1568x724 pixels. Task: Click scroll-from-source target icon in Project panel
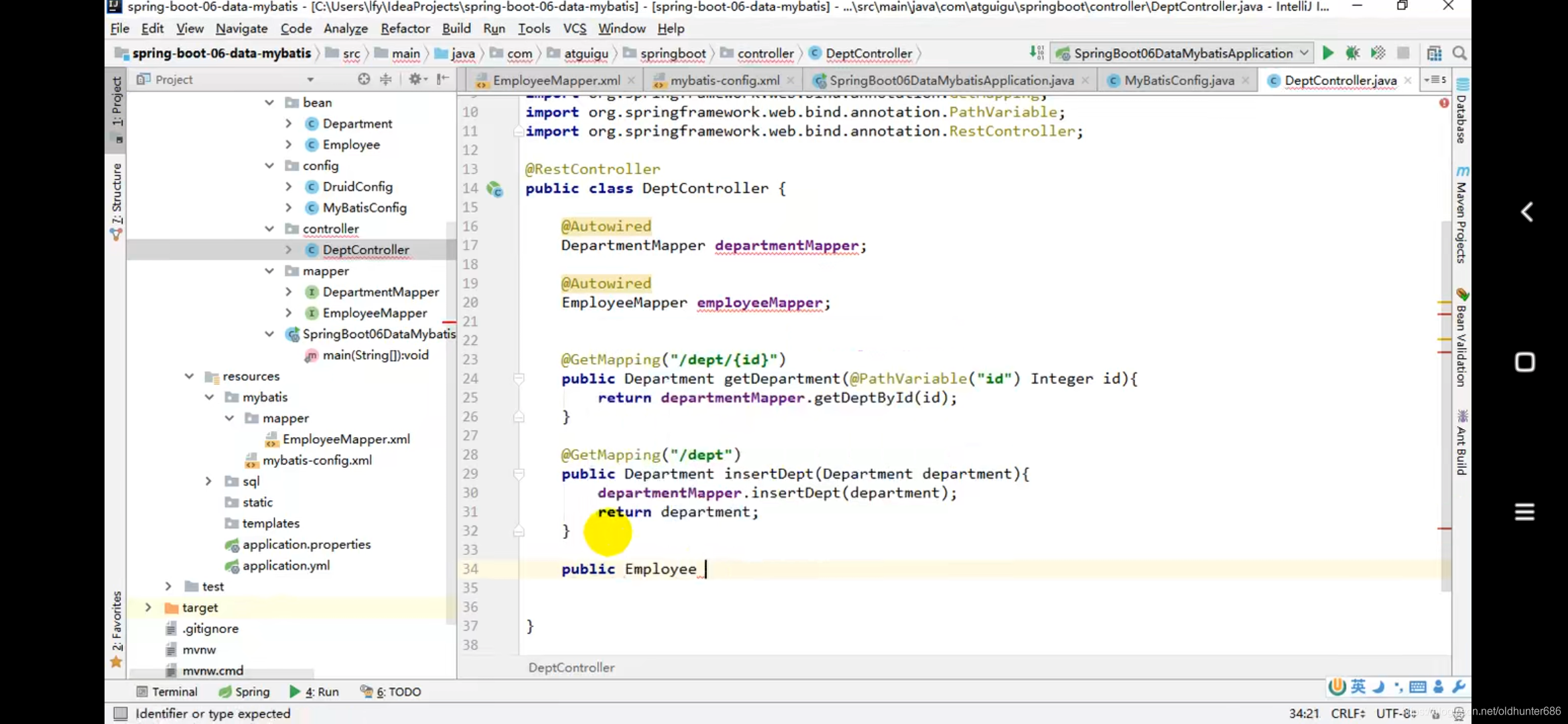click(x=363, y=79)
